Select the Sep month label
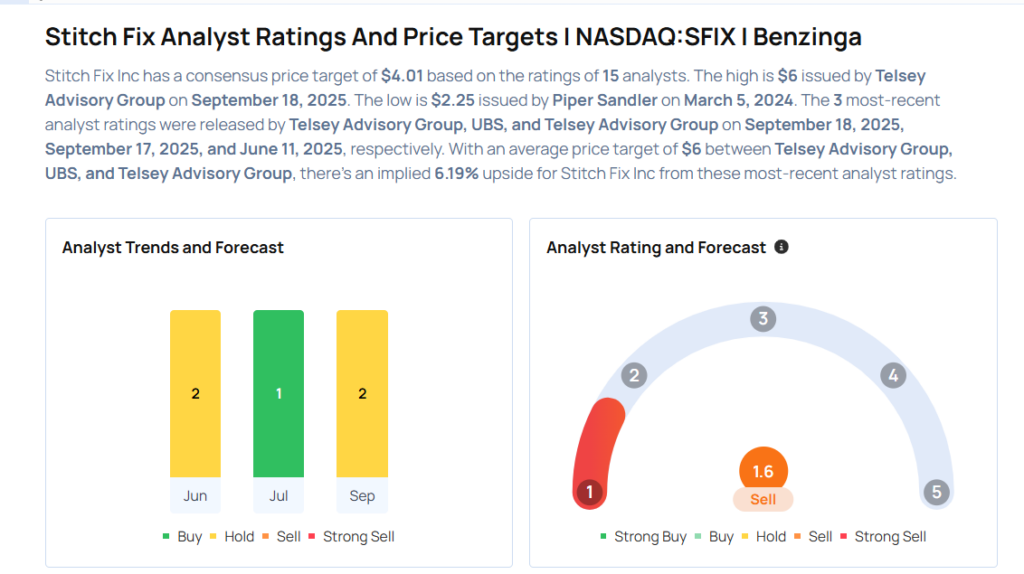Screen dimensions: 1024x574 tap(362, 496)
